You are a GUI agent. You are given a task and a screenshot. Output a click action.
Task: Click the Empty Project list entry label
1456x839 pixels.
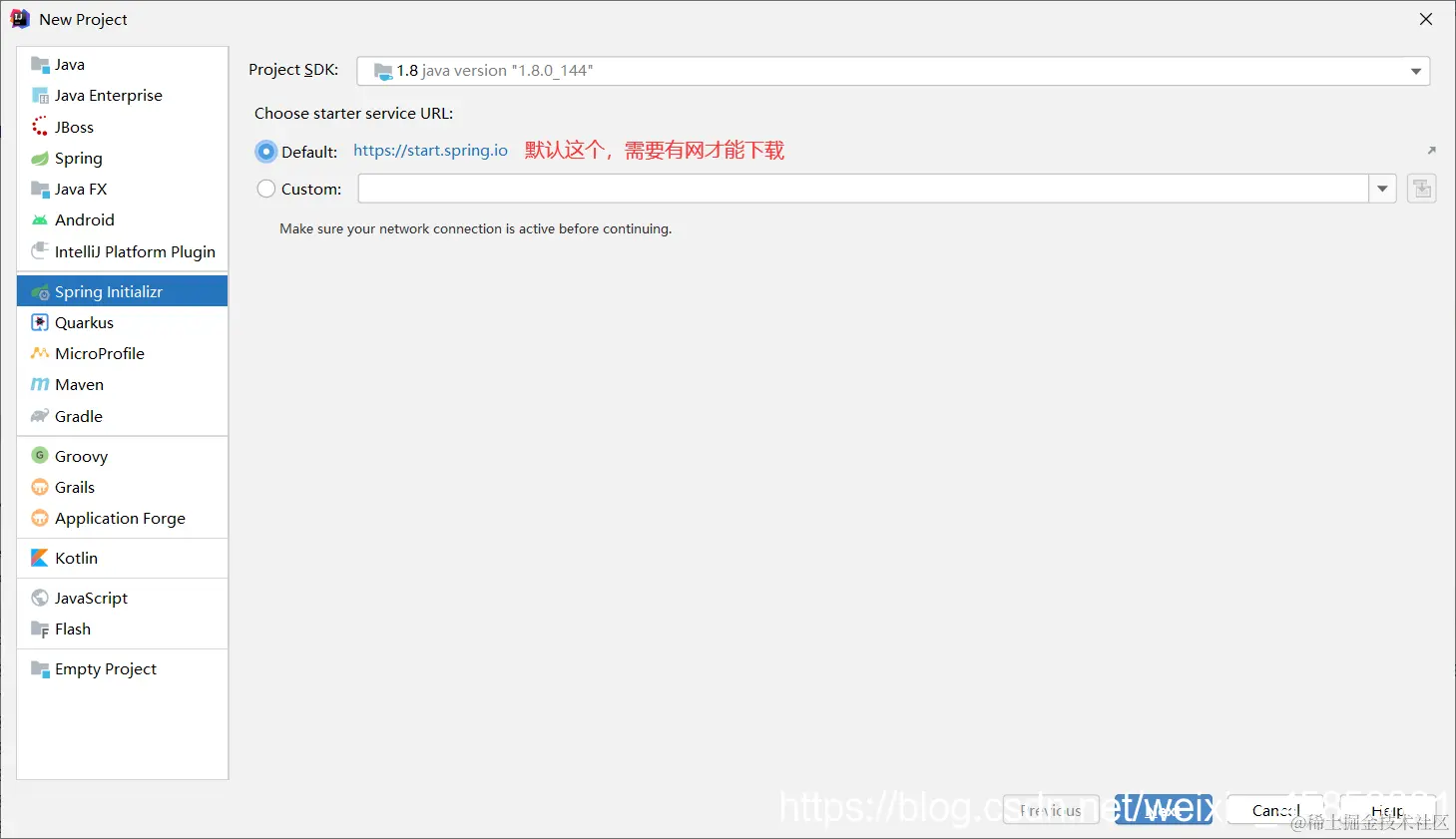(106, 669)
